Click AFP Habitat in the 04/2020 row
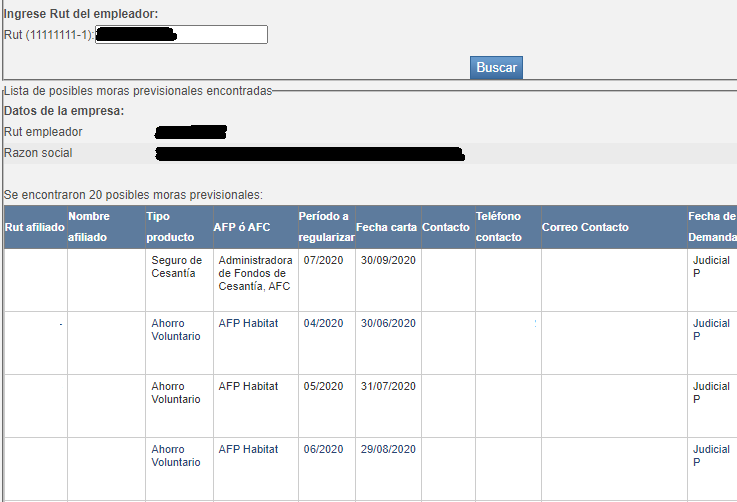This screenshot has width=737, height=502. (248, 324)
